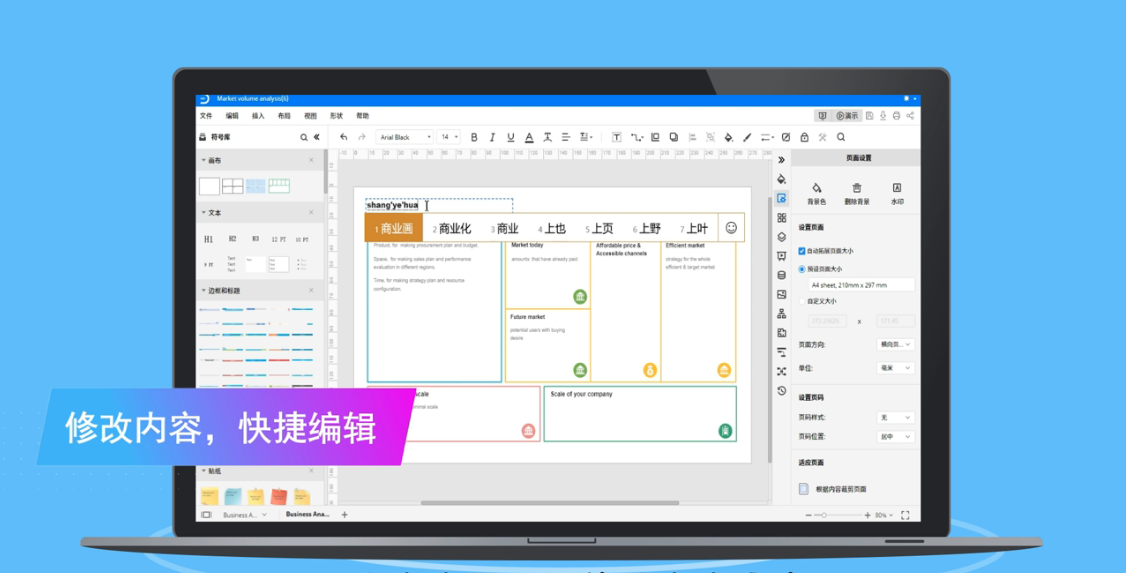Click the save icon near the presentation button
Image resolution: width=1126 pixels, height=573 pixels.
tap(870, 116)
